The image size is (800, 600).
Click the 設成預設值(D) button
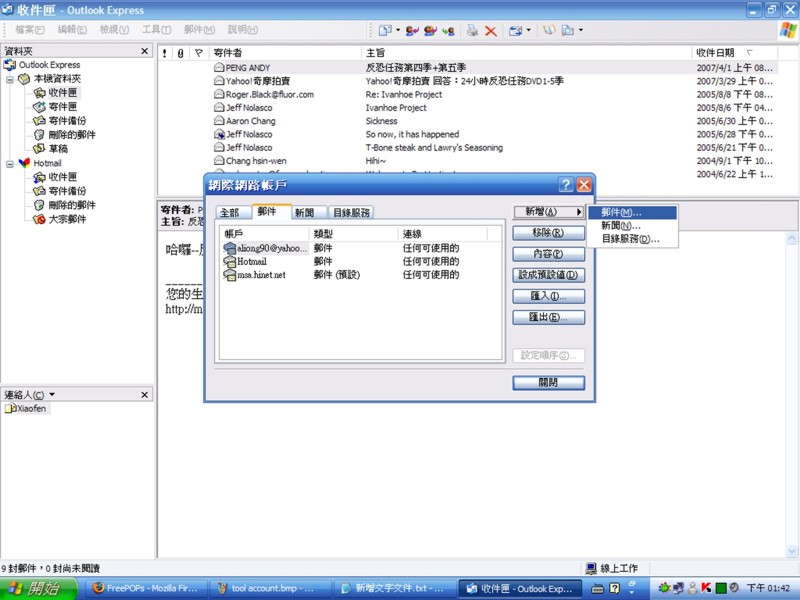548,275
